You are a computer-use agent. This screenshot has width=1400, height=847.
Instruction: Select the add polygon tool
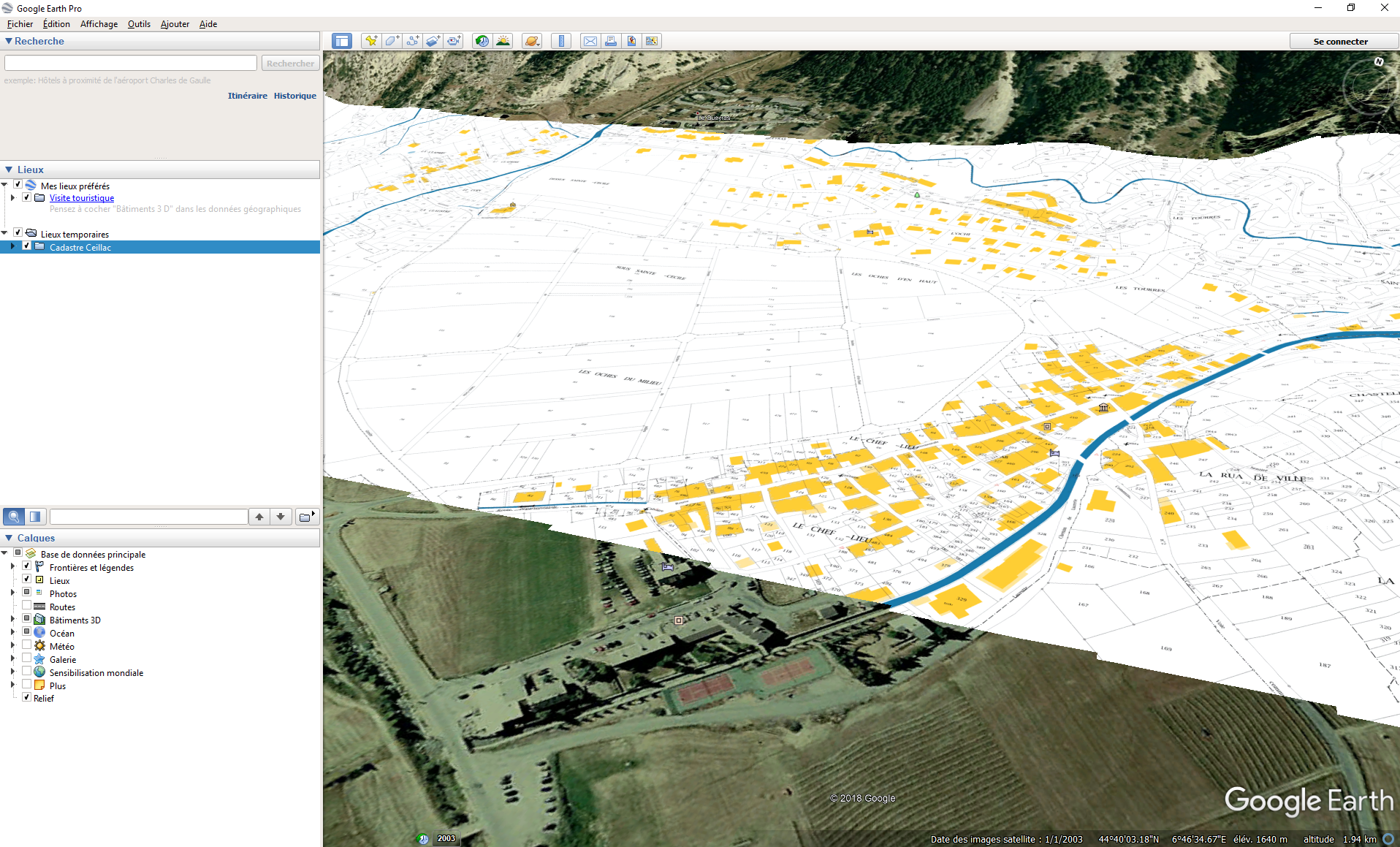coord(392,41)
